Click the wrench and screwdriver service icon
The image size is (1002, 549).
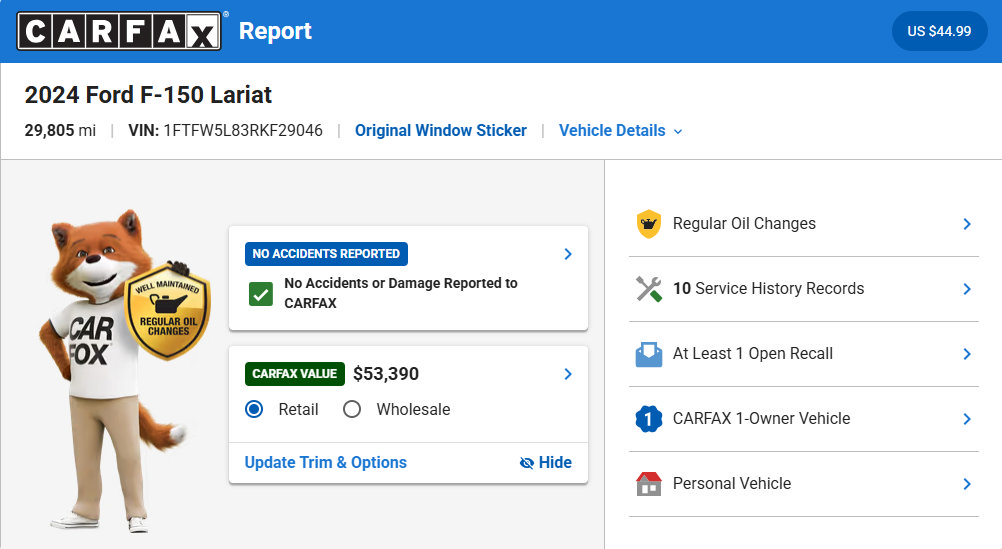[x=649, y=289]
